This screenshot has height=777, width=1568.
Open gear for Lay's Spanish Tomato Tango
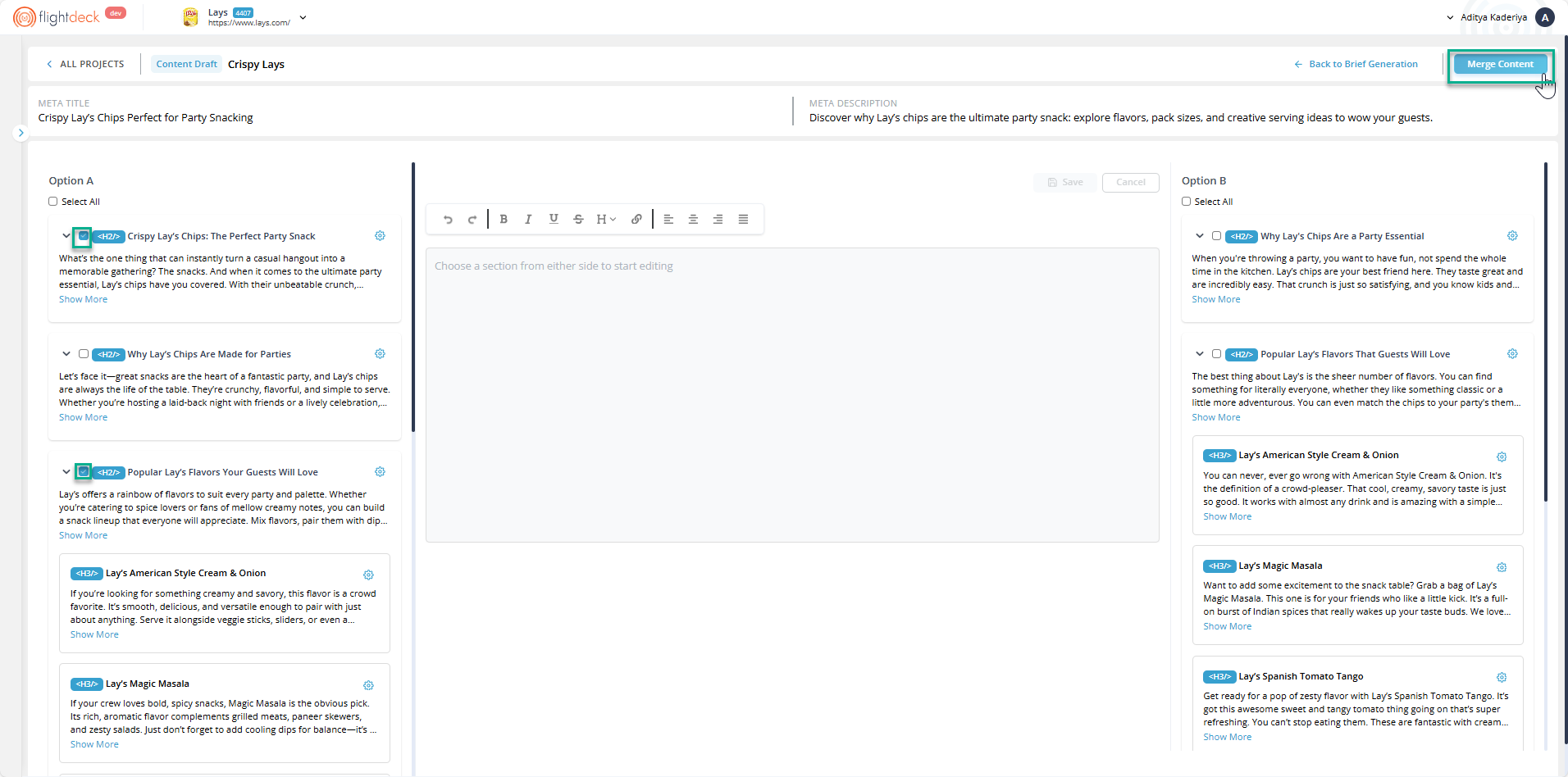1502,678
